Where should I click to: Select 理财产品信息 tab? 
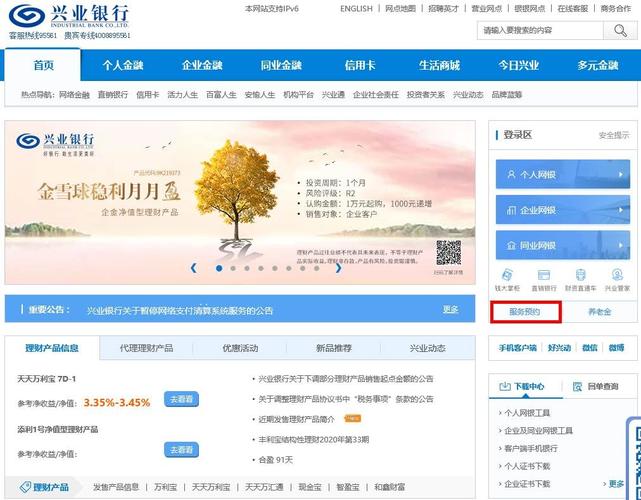(x=52, y=348)
